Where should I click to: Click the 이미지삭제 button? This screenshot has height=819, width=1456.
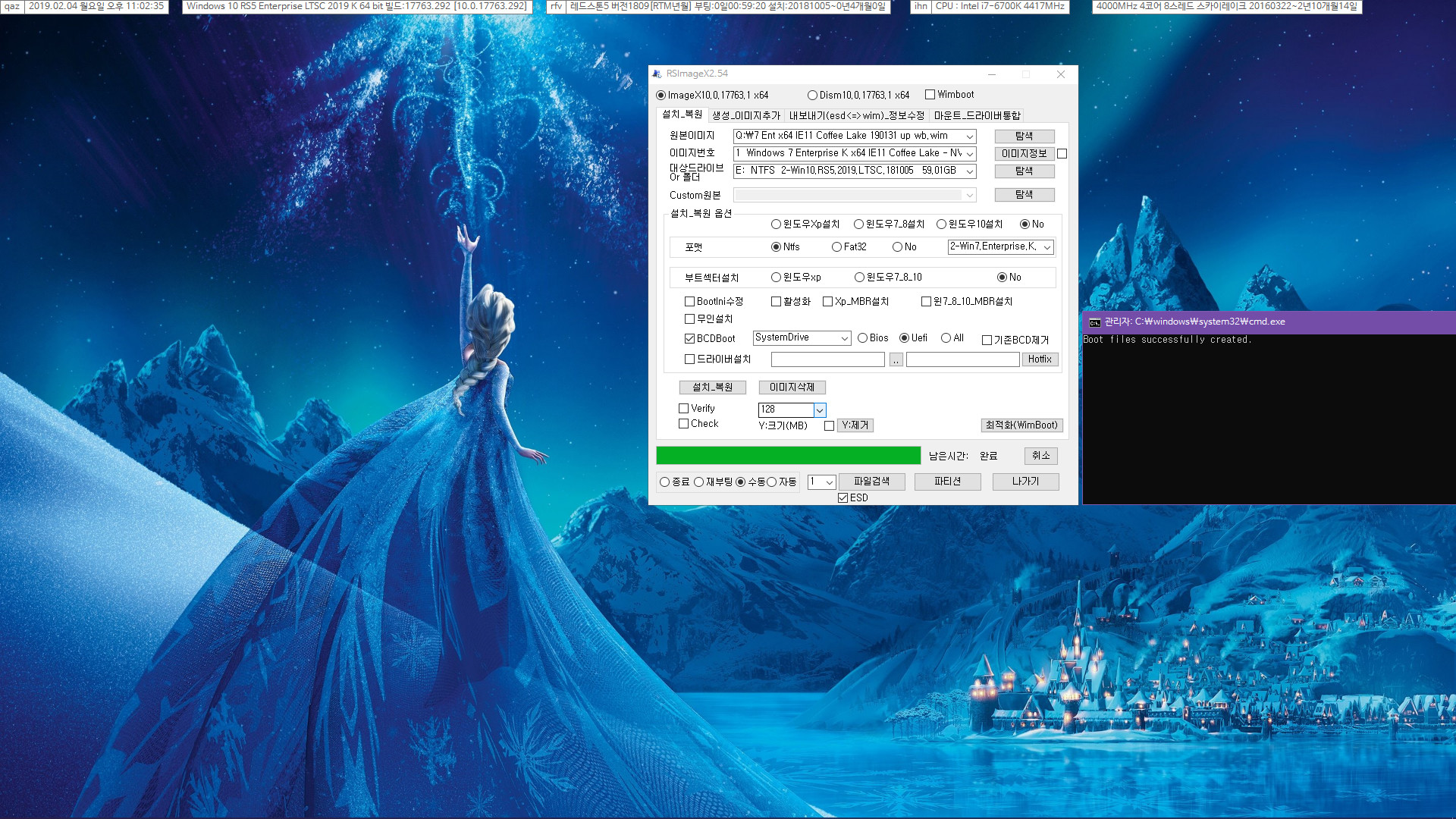792,388
